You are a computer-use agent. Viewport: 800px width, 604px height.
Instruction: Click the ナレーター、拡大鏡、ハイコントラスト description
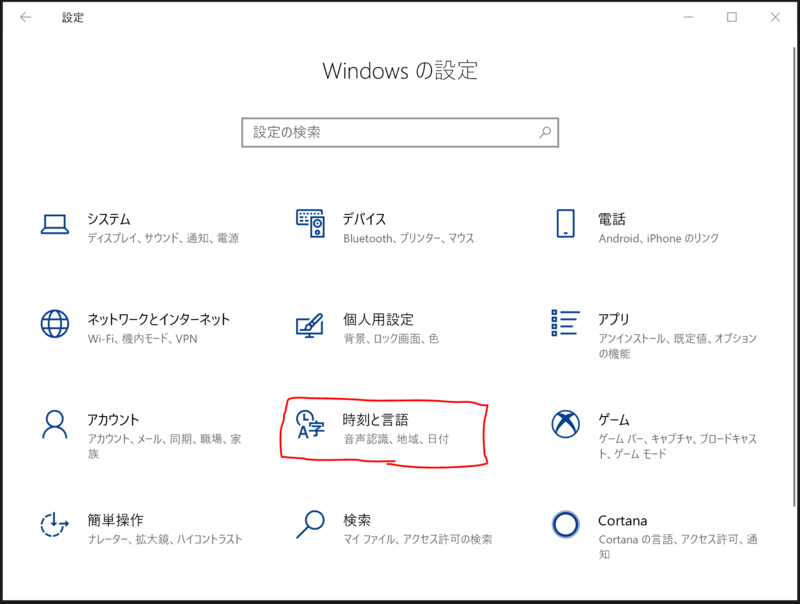coord(165,540)
